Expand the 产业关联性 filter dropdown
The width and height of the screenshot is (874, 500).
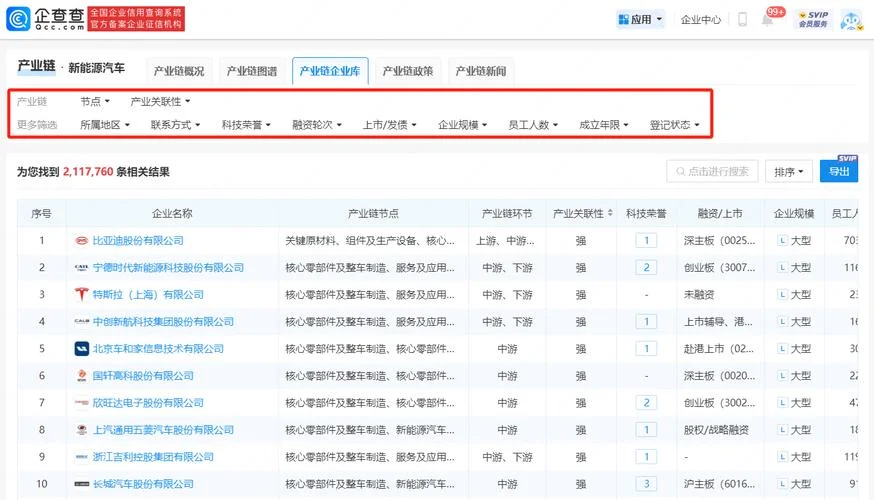point(161,101)
